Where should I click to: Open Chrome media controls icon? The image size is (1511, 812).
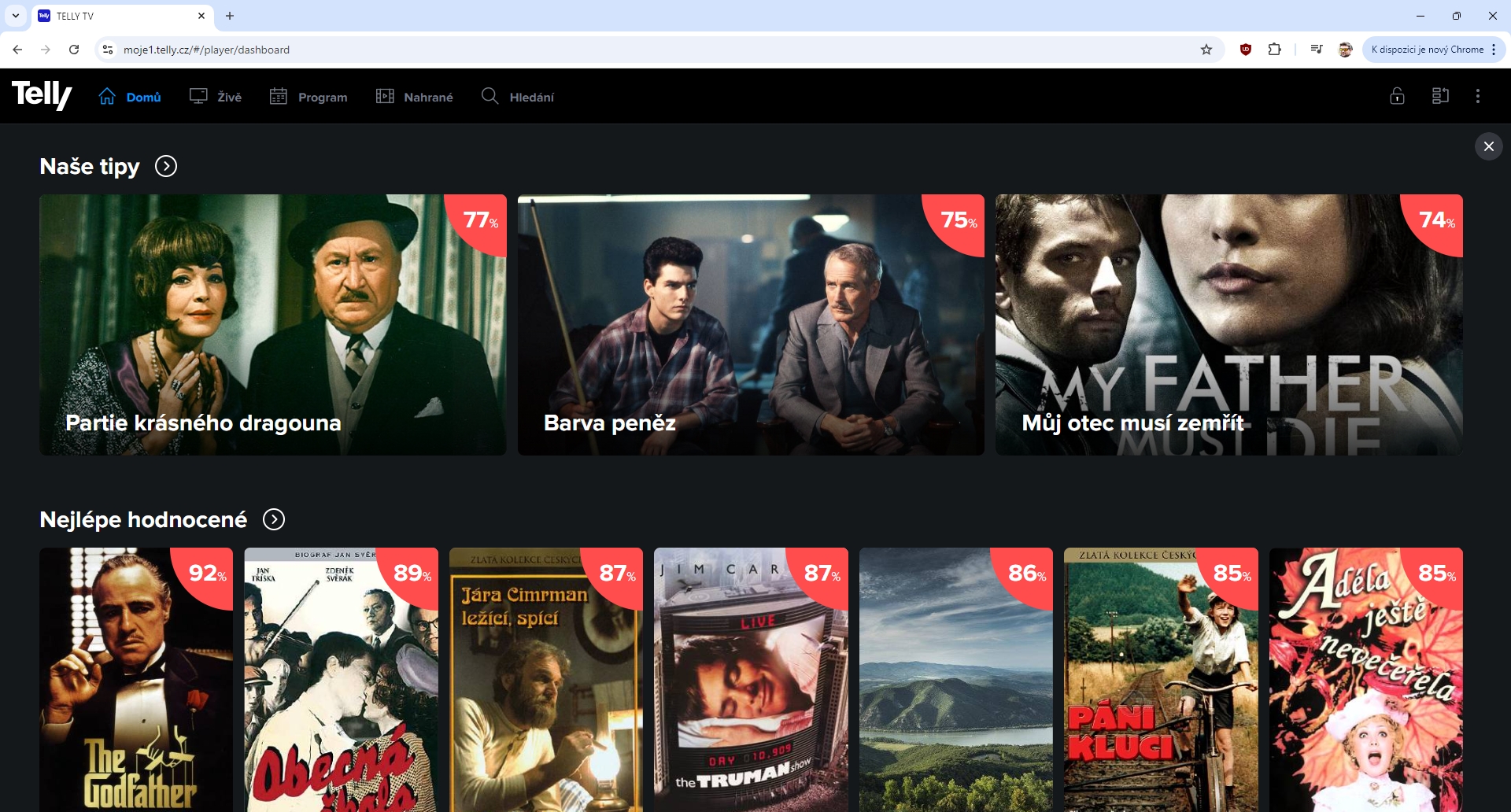coord(1316,50)
